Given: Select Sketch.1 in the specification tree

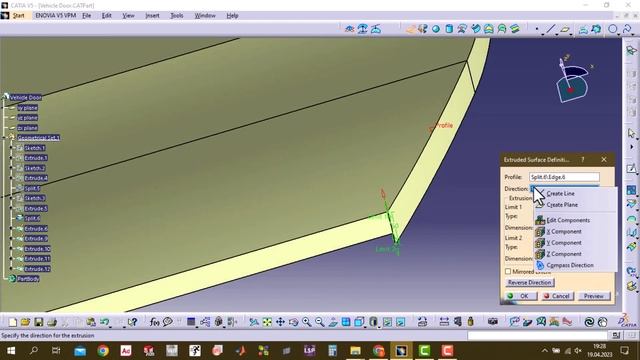Looking at the screenshot, I should coord(35,148).
